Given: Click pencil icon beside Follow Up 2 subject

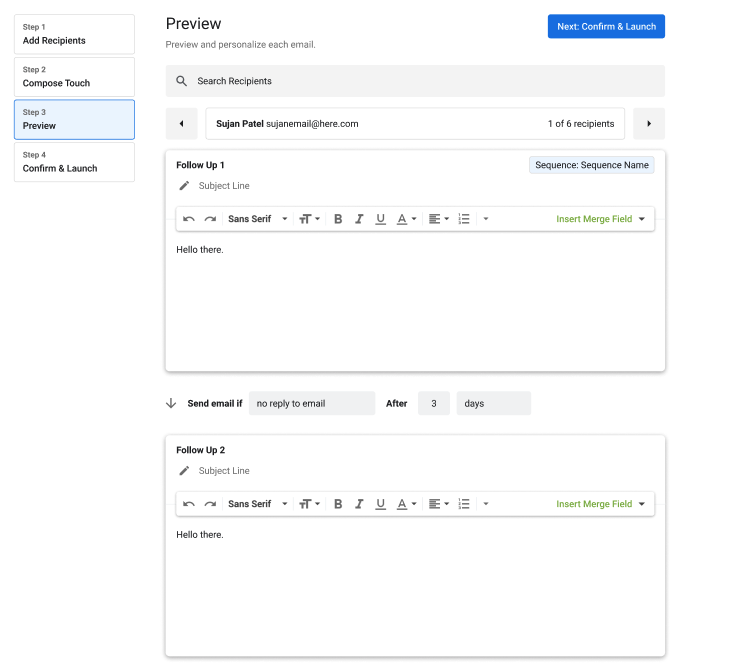Looking at the screenshot, I should coord(184,471).
